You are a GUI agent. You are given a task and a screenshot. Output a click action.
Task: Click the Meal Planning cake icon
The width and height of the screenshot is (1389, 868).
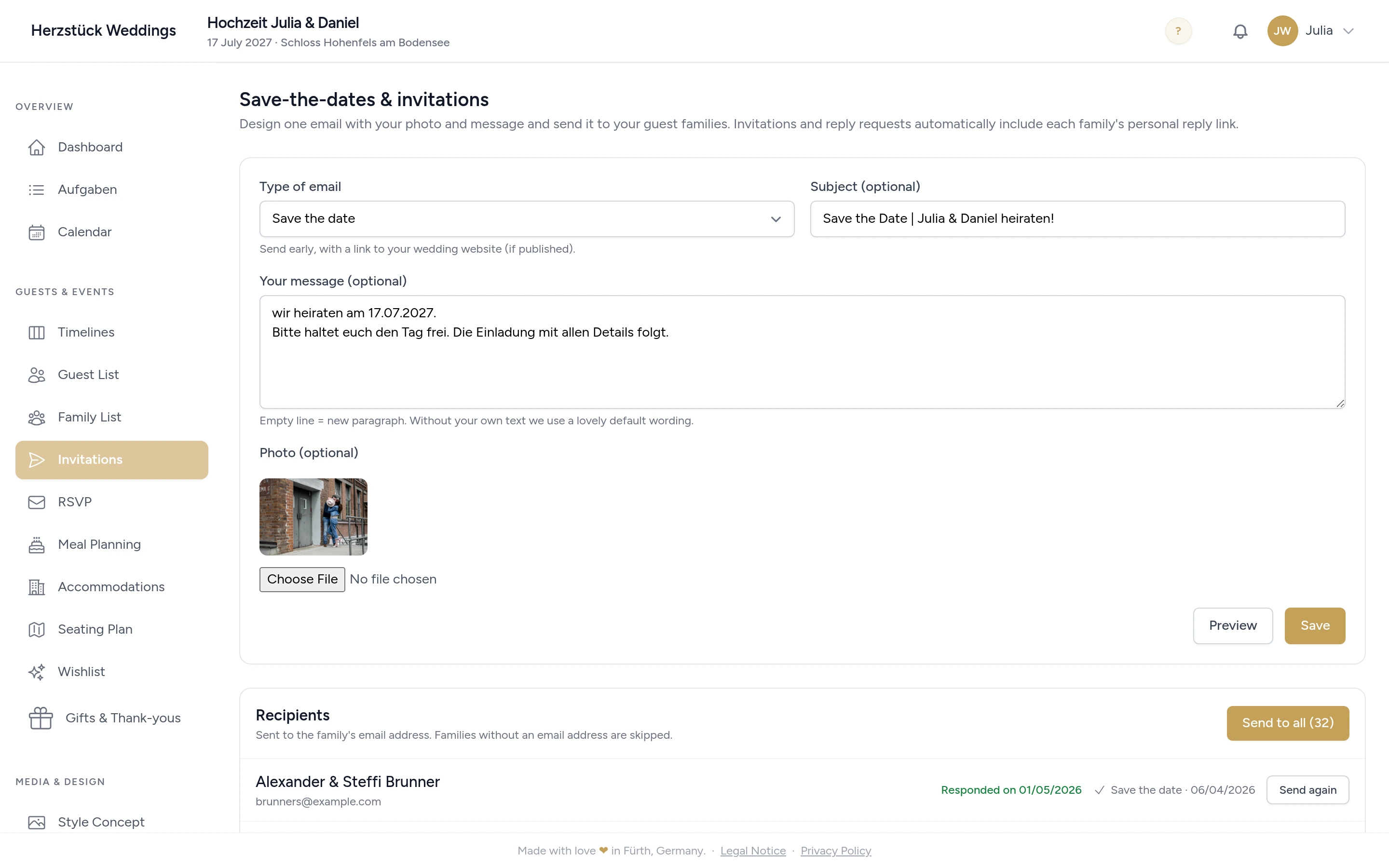37,545
